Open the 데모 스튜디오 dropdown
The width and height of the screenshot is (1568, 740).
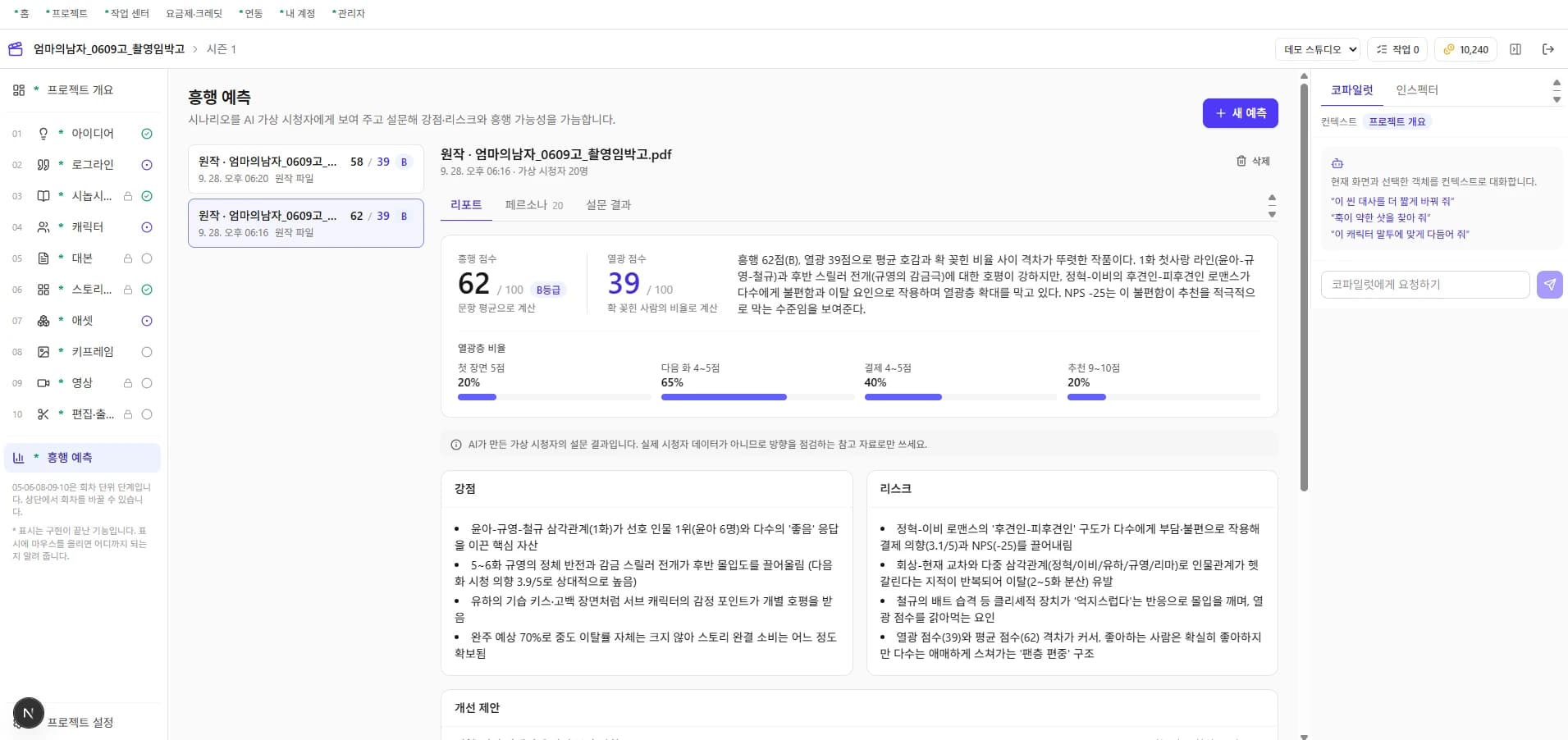tap(1319, 49)
